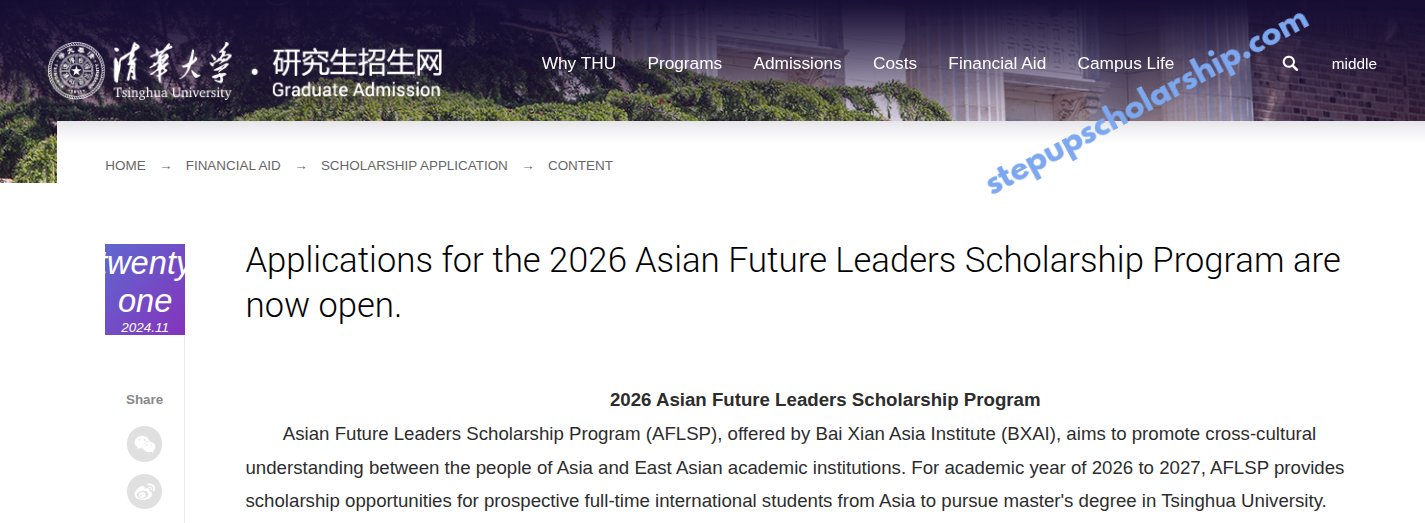Screen dimensions: 1425x523
Task: Share the article via Weibo icon
Action: [x=144, y=492]
